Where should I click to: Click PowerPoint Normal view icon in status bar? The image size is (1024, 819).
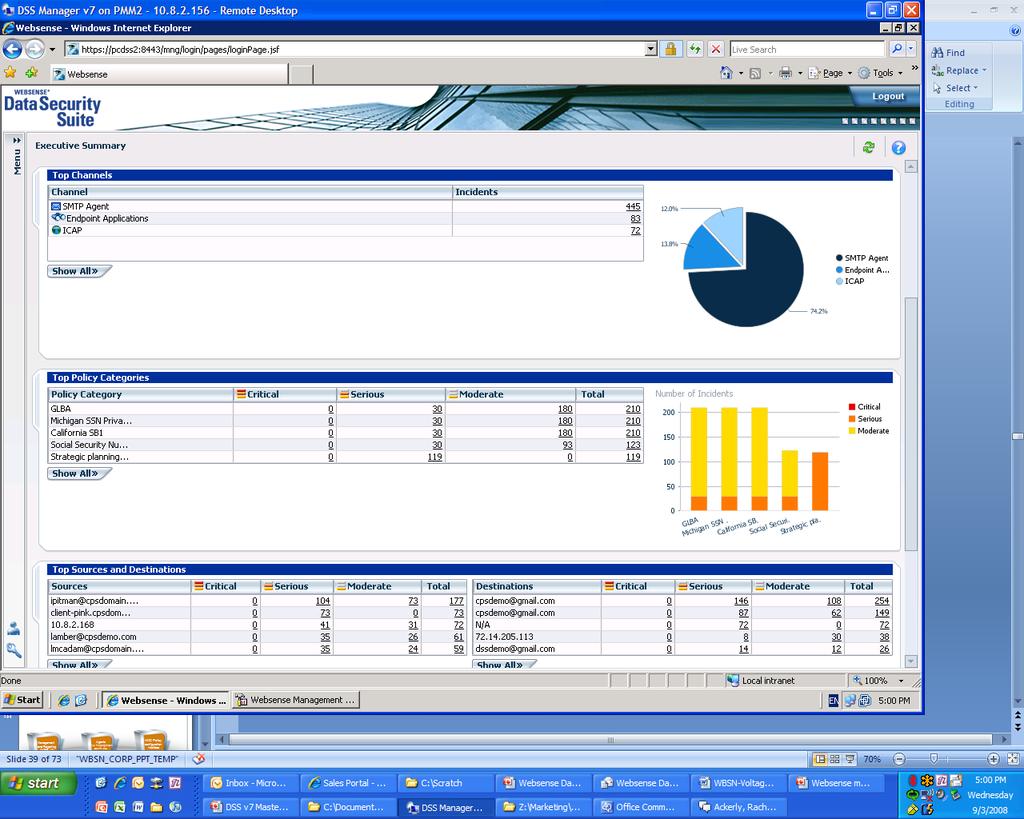pos(820,759)
